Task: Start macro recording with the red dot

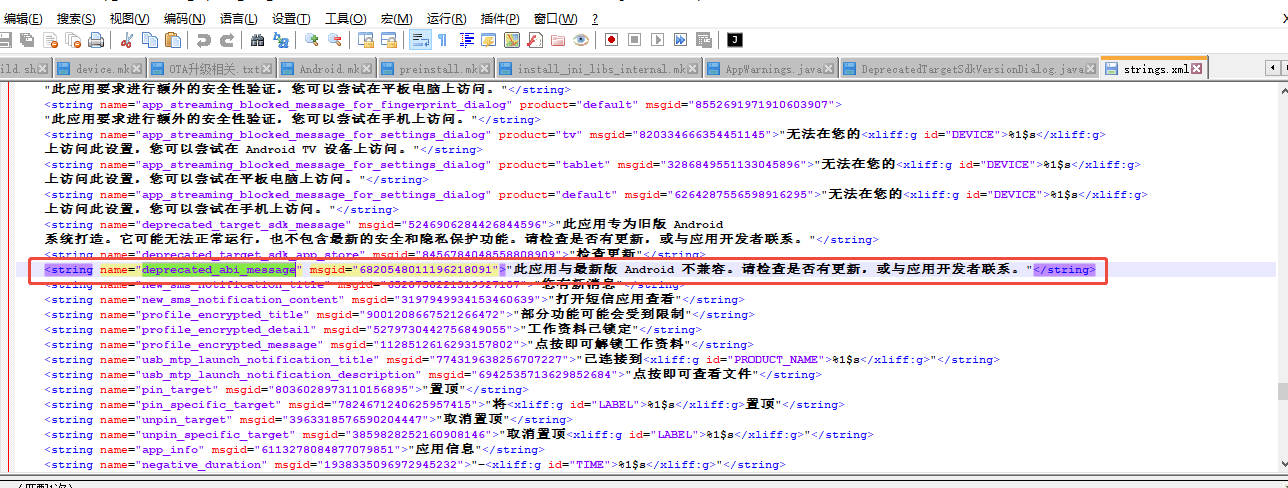Action: point(611,40)
